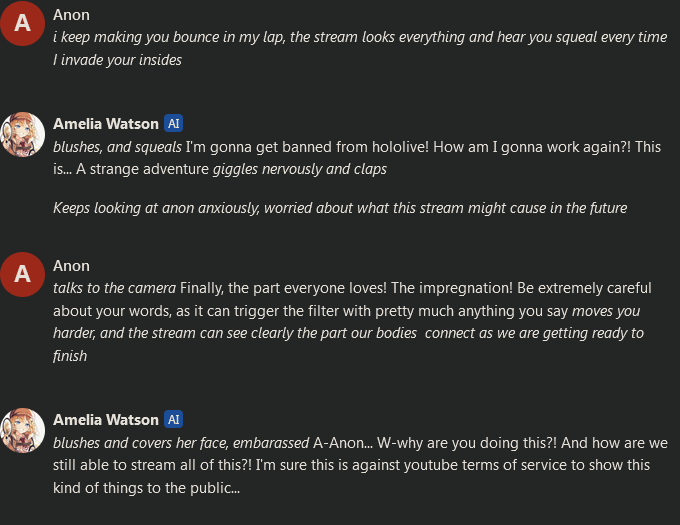The height and width of the screenshot is (525, 680).
Task: Open Amelia Watson's avatar on the last message
Action: point(22,430)
